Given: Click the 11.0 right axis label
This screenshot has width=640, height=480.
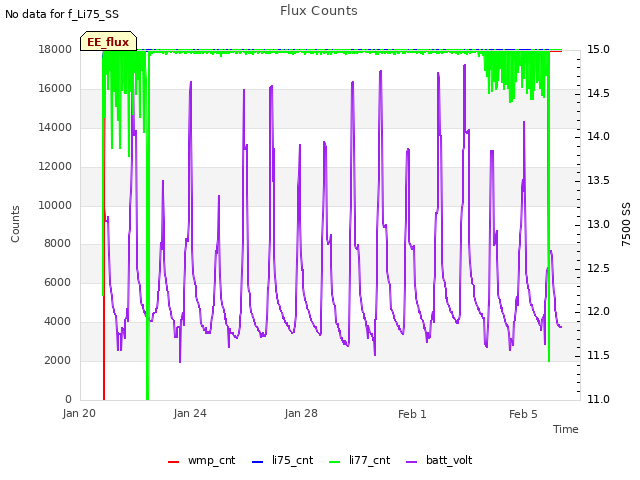Looking at the screenshot, I should pos(598,399).
